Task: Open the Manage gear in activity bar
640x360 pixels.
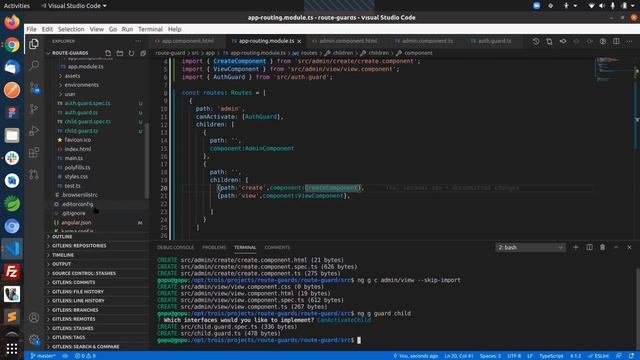Action: (34, 339)
